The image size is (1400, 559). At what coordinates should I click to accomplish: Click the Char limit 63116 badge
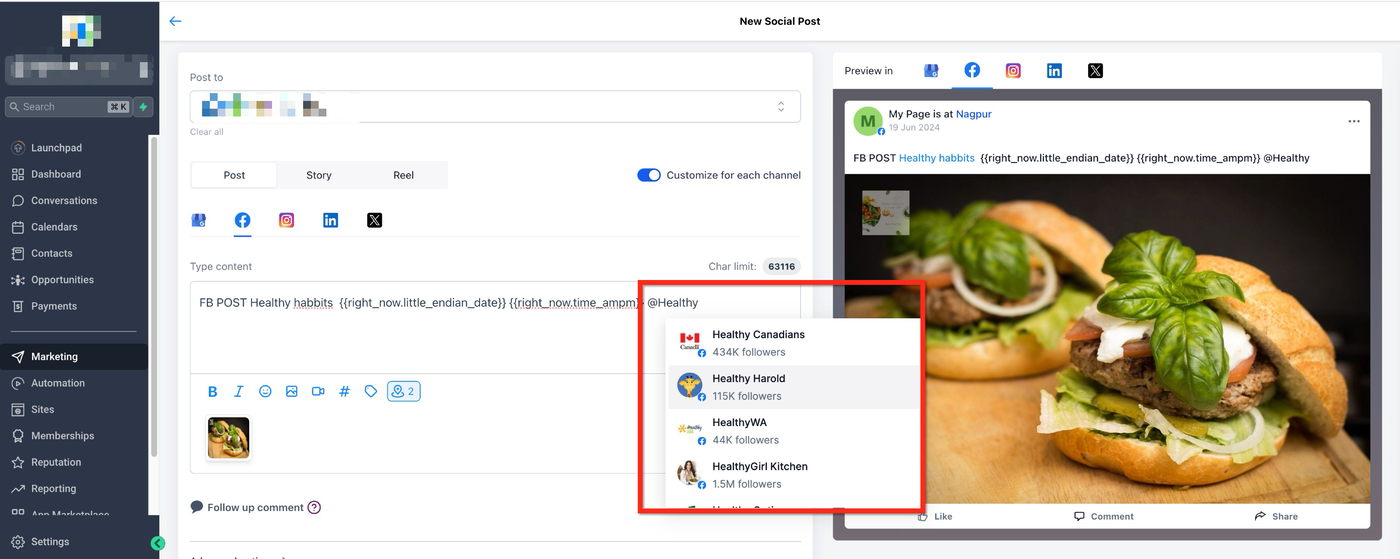pos(781,267)
